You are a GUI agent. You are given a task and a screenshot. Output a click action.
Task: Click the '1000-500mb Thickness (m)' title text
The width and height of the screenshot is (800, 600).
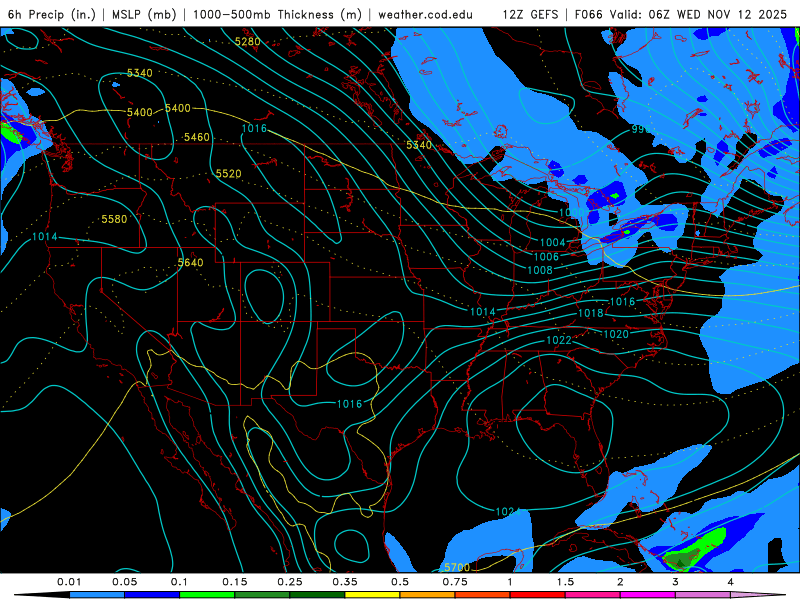(277, 14)
